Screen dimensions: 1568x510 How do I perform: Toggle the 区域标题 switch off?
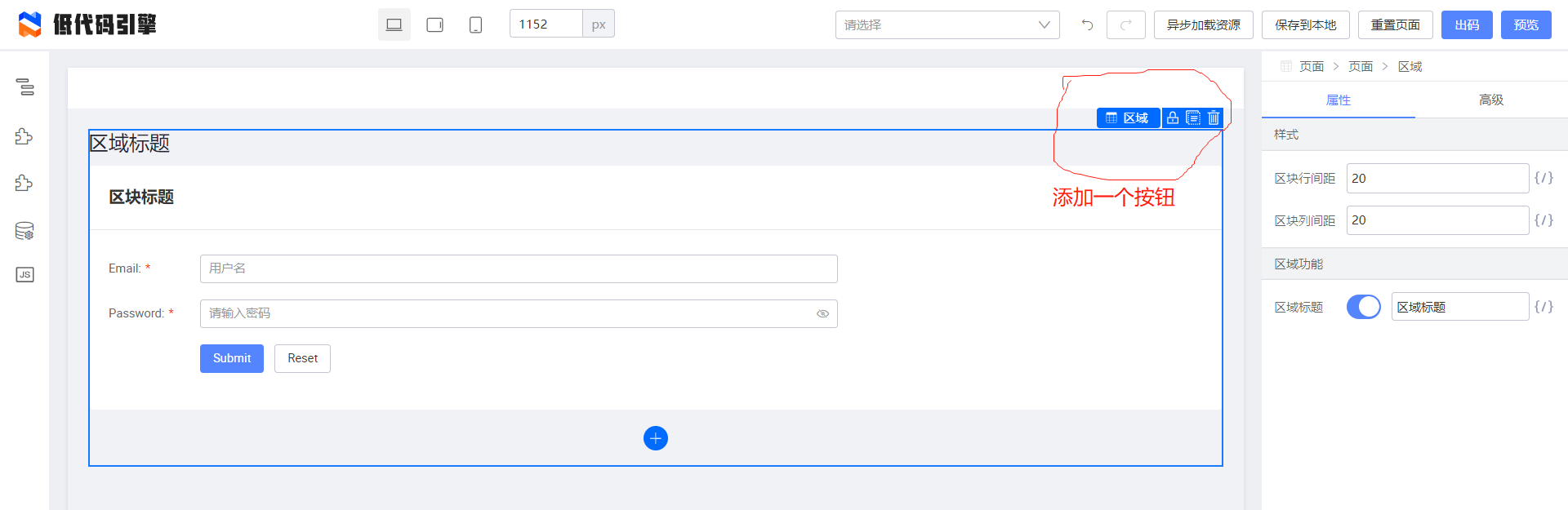(1363, 307)
